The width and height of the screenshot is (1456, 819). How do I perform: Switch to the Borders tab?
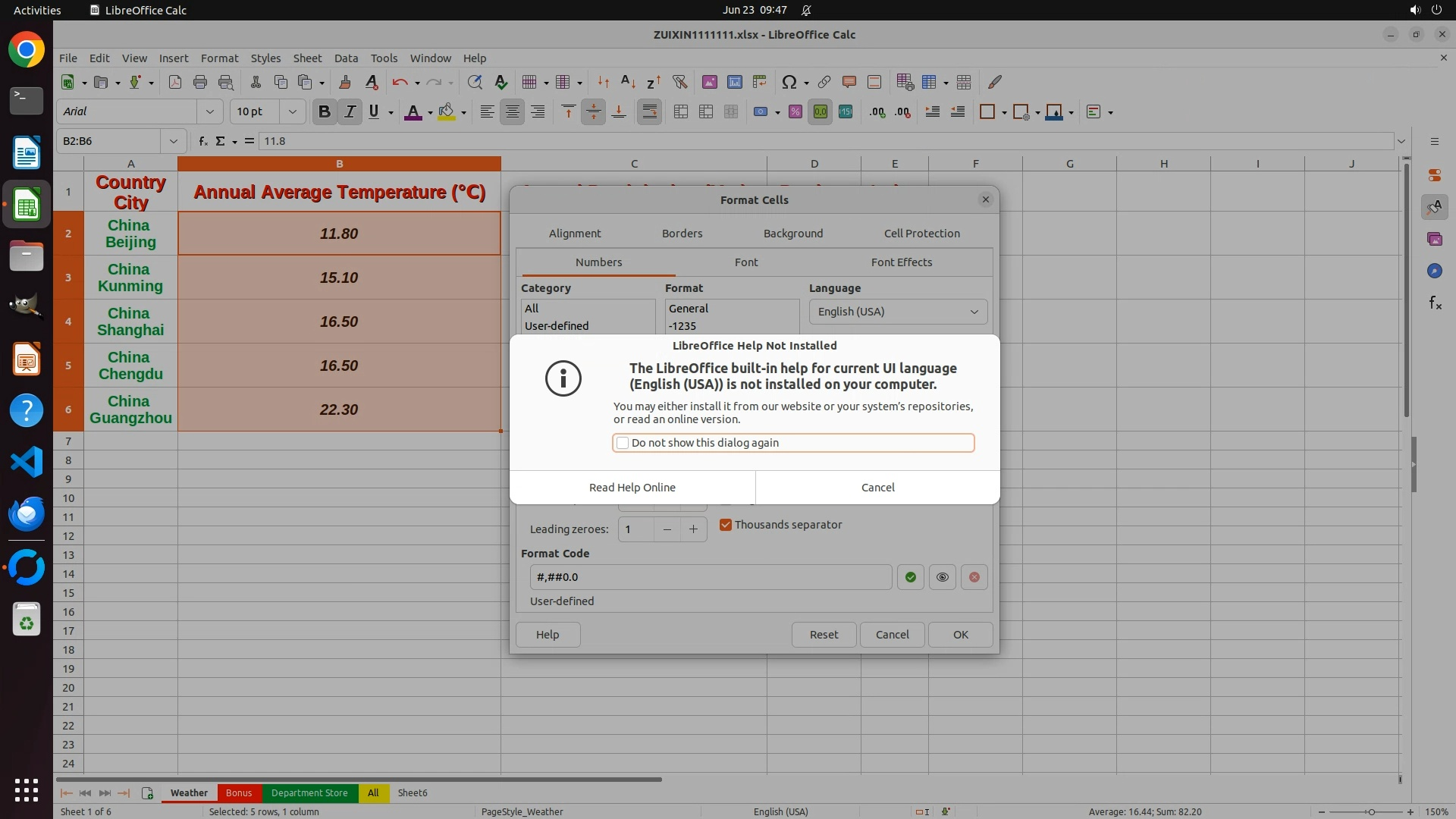682,234
